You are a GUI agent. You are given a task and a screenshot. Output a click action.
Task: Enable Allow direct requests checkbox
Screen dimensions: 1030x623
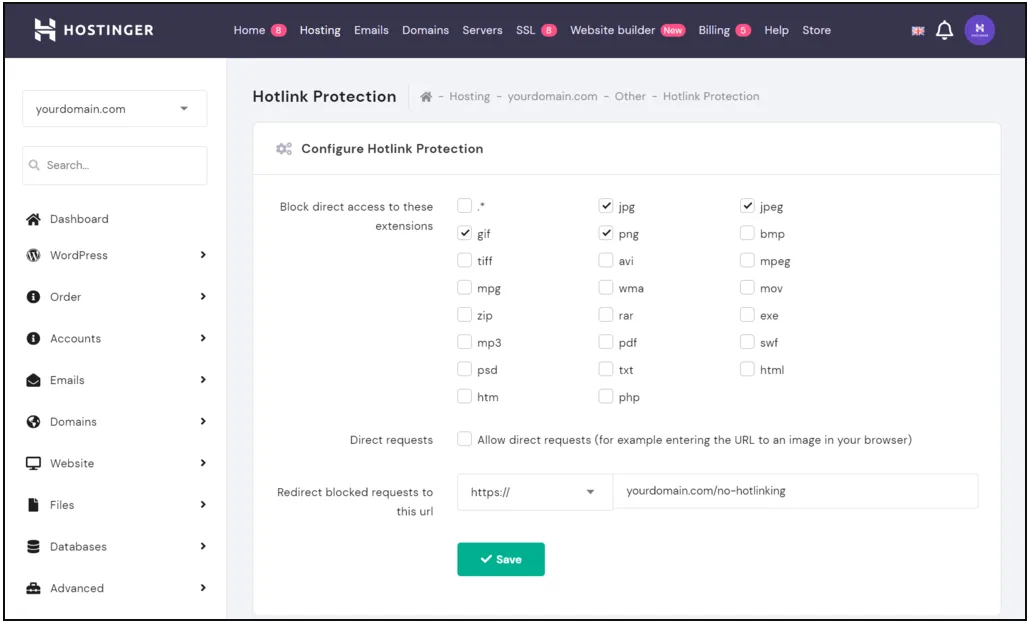point(464,439)
